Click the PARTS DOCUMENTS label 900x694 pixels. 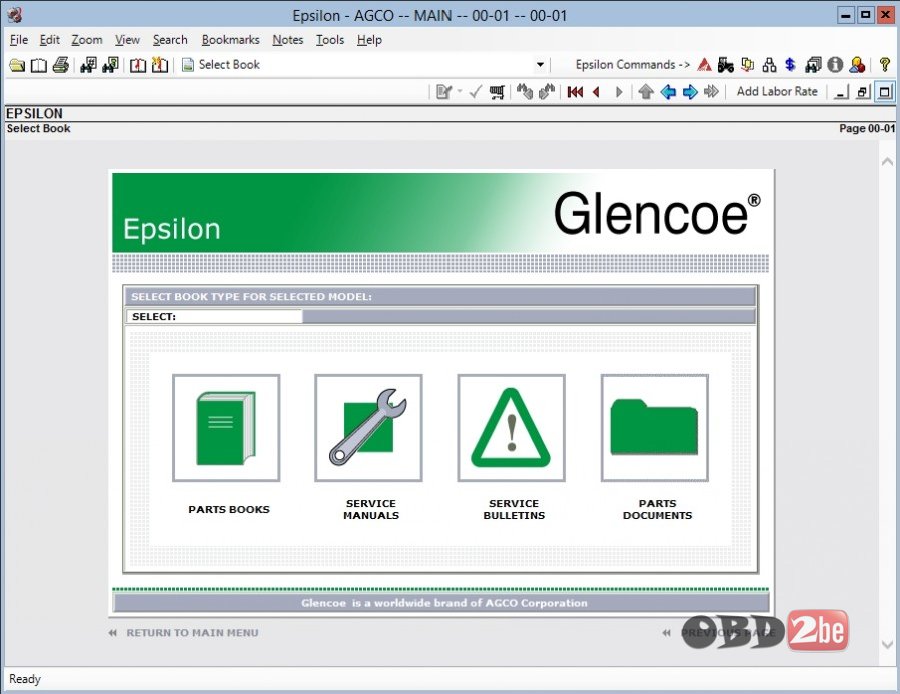tap(657, 509)
